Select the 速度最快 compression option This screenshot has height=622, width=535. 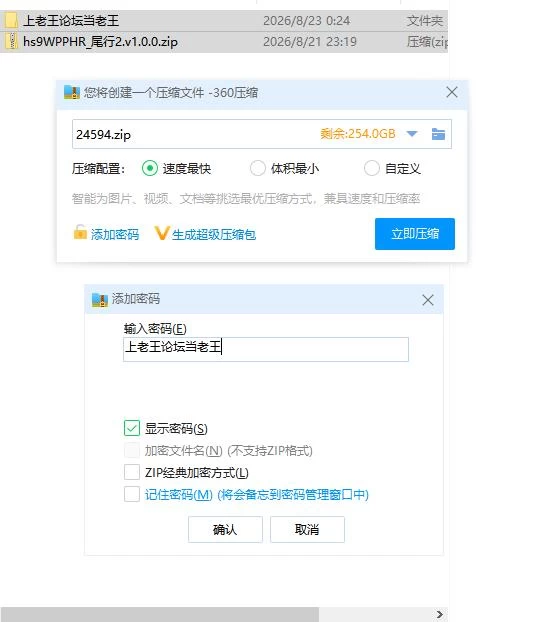coord(150,168)
